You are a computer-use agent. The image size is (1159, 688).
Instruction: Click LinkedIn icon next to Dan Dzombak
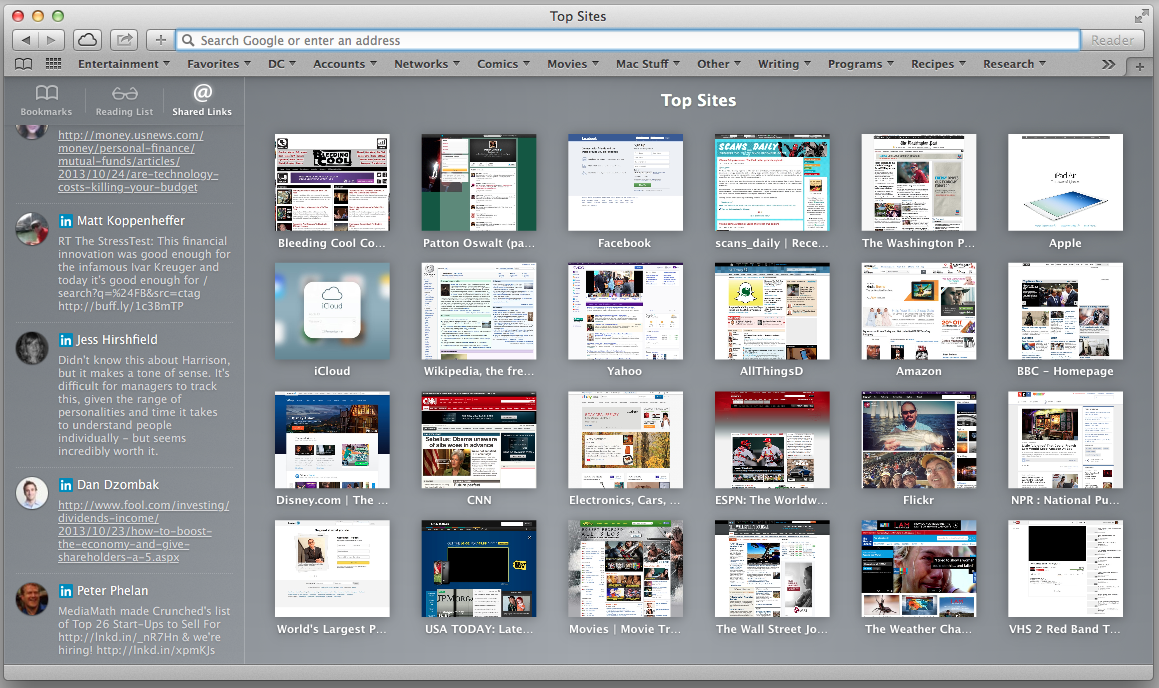(x=66, y=485)
